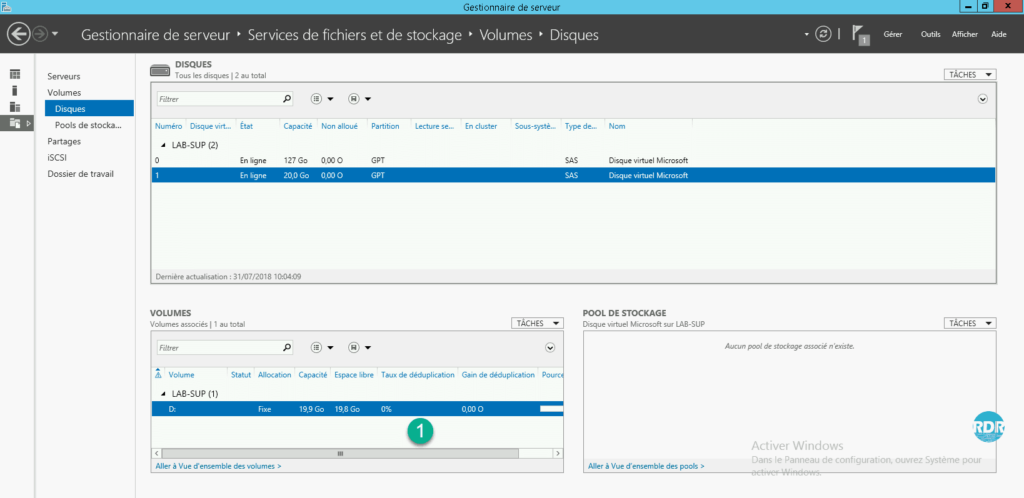Click the dropdown arrow beside refresh icon
1024x498 pixels.
click(807, 34)
